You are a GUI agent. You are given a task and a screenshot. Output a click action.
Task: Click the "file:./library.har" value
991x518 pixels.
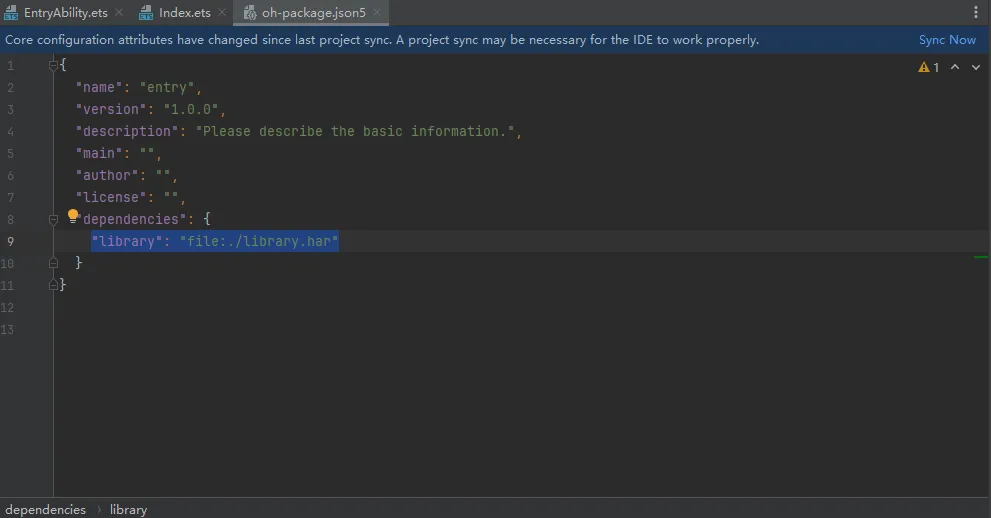pos(259,241)
